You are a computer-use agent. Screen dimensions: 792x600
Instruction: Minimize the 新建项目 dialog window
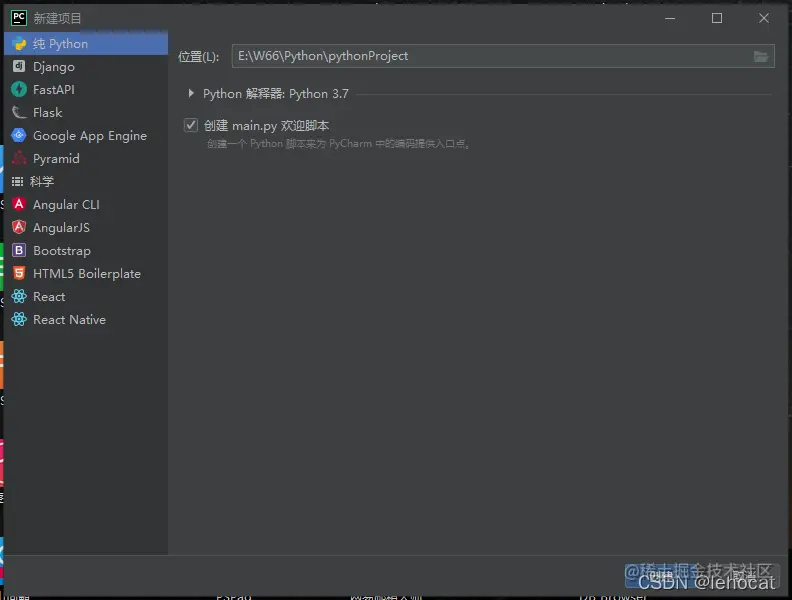pos(670,18)
